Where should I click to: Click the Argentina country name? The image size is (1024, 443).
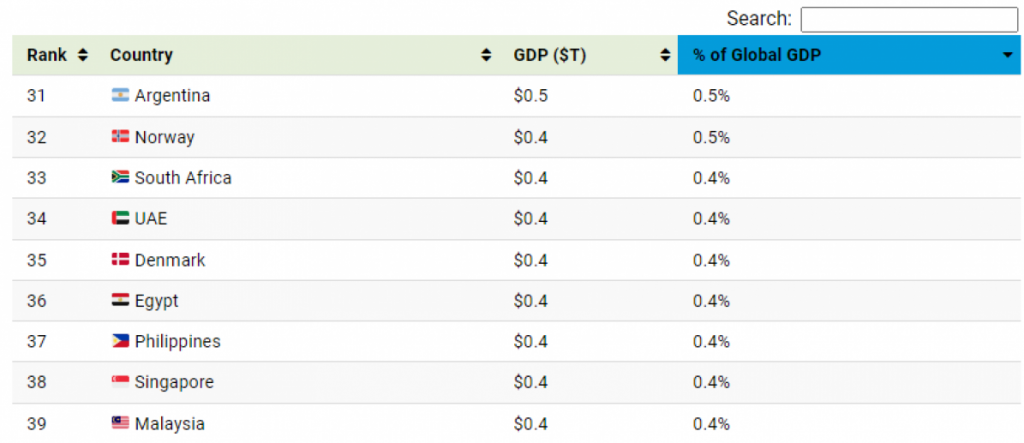point(172,96)
